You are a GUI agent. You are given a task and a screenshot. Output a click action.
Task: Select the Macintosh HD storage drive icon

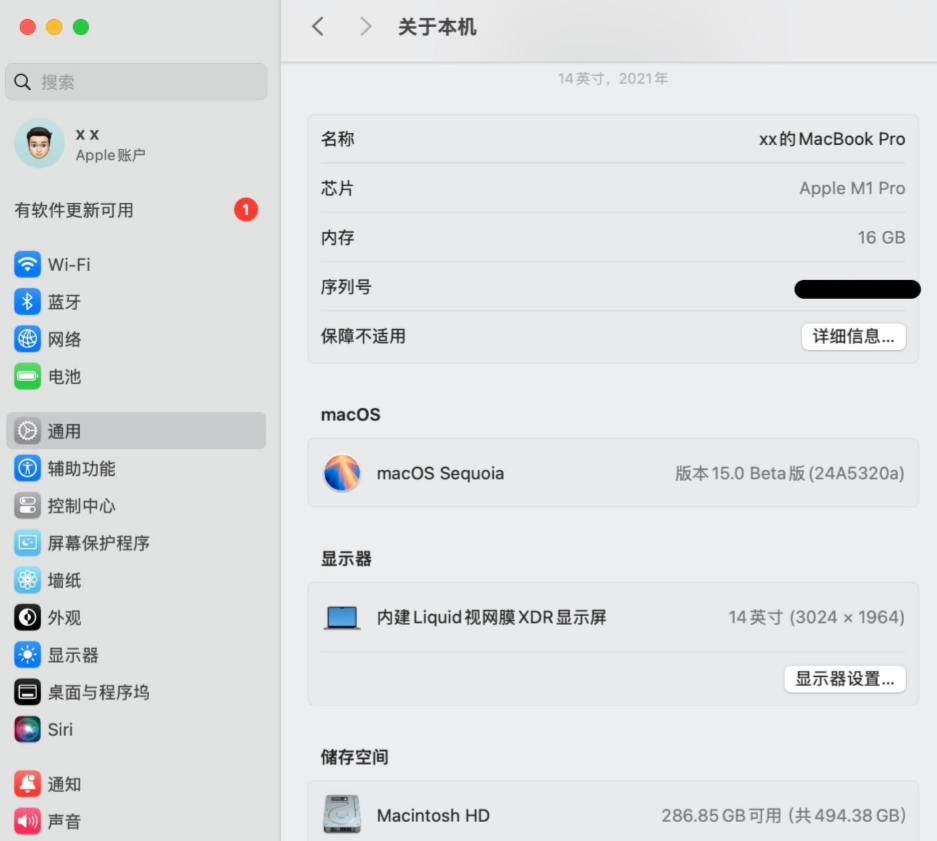click(x=343, y=815)
